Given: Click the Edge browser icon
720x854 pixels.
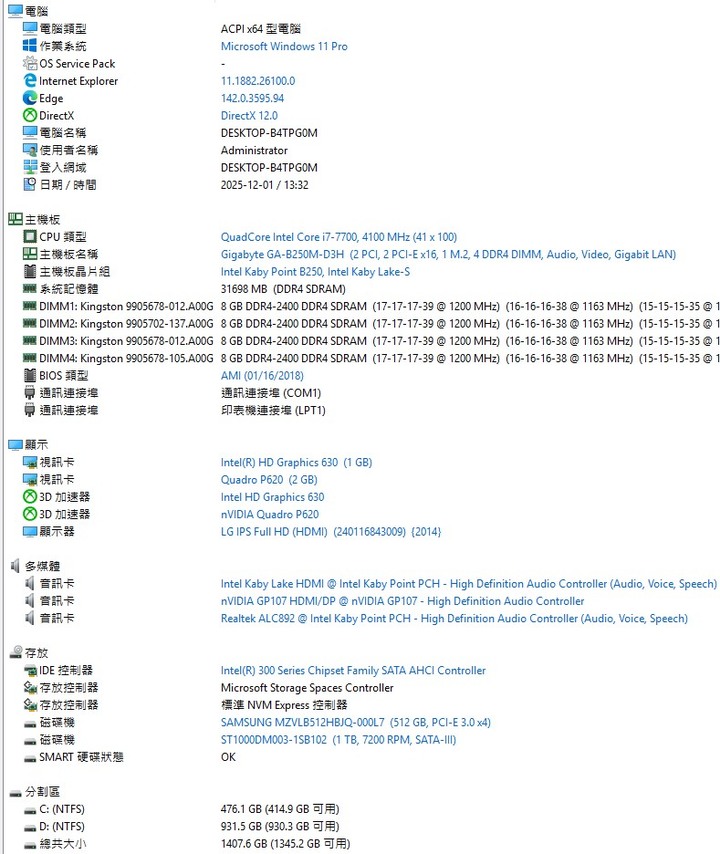Looking at the screenshot, I should coord(30,98).
